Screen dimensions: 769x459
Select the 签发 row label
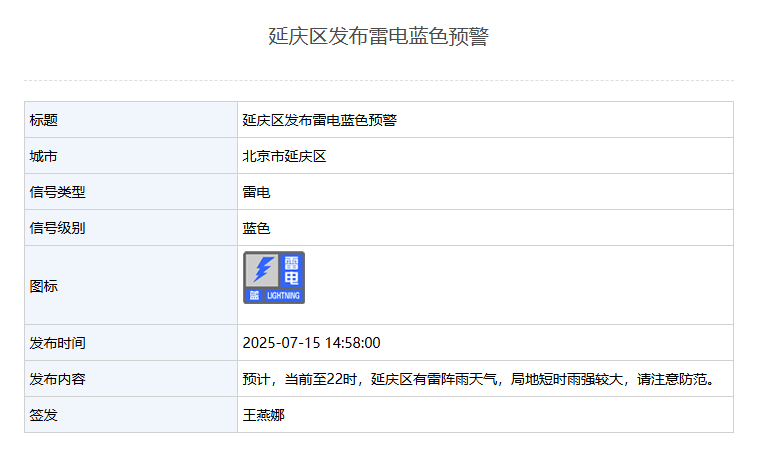point(44,415)
